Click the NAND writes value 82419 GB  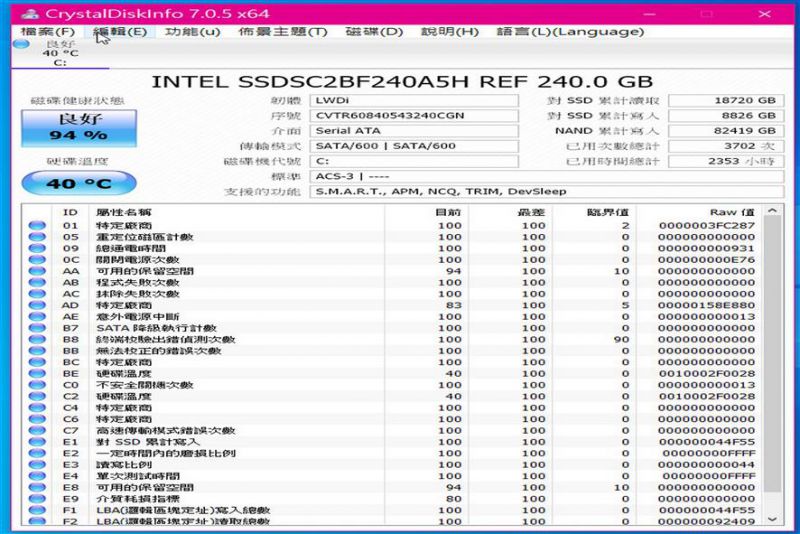coord(726,131)
